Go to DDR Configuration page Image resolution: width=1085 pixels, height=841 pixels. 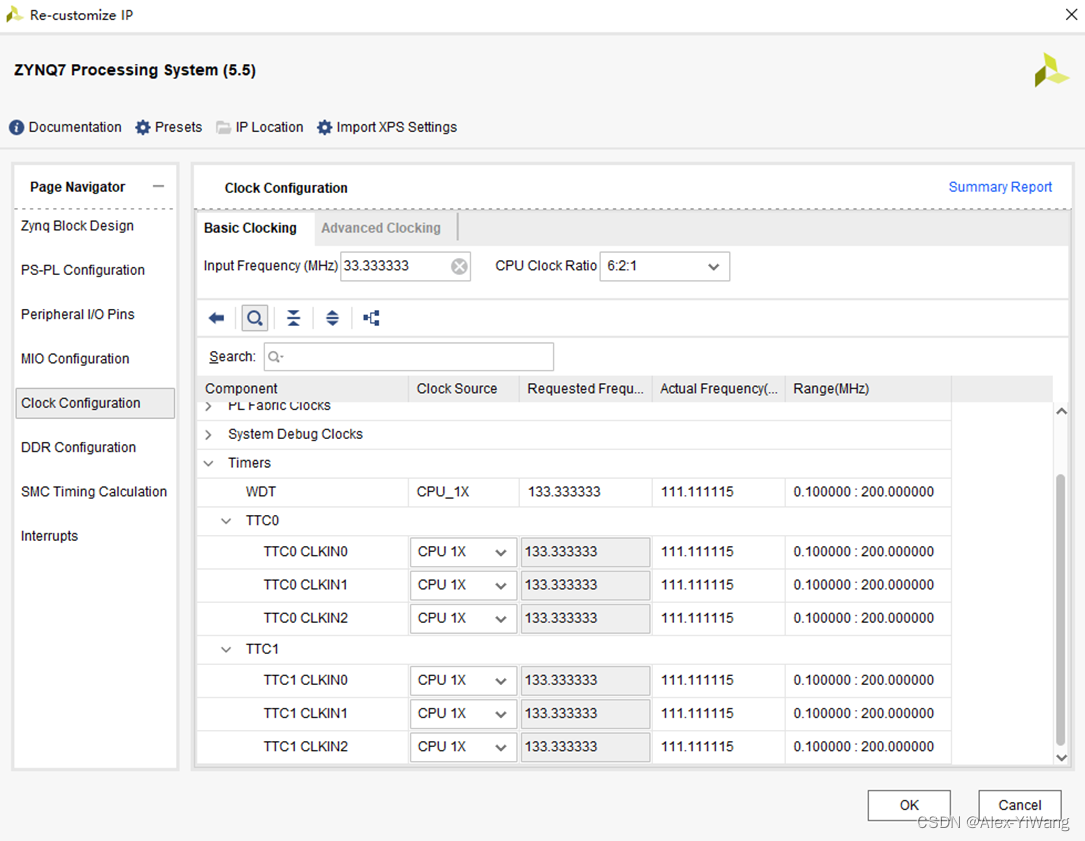point(78,447)
